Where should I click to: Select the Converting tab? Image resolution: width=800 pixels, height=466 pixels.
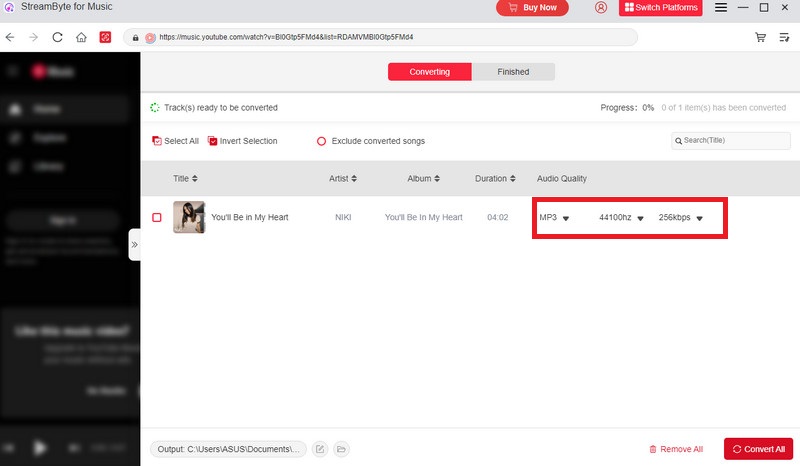click(429, 72)
